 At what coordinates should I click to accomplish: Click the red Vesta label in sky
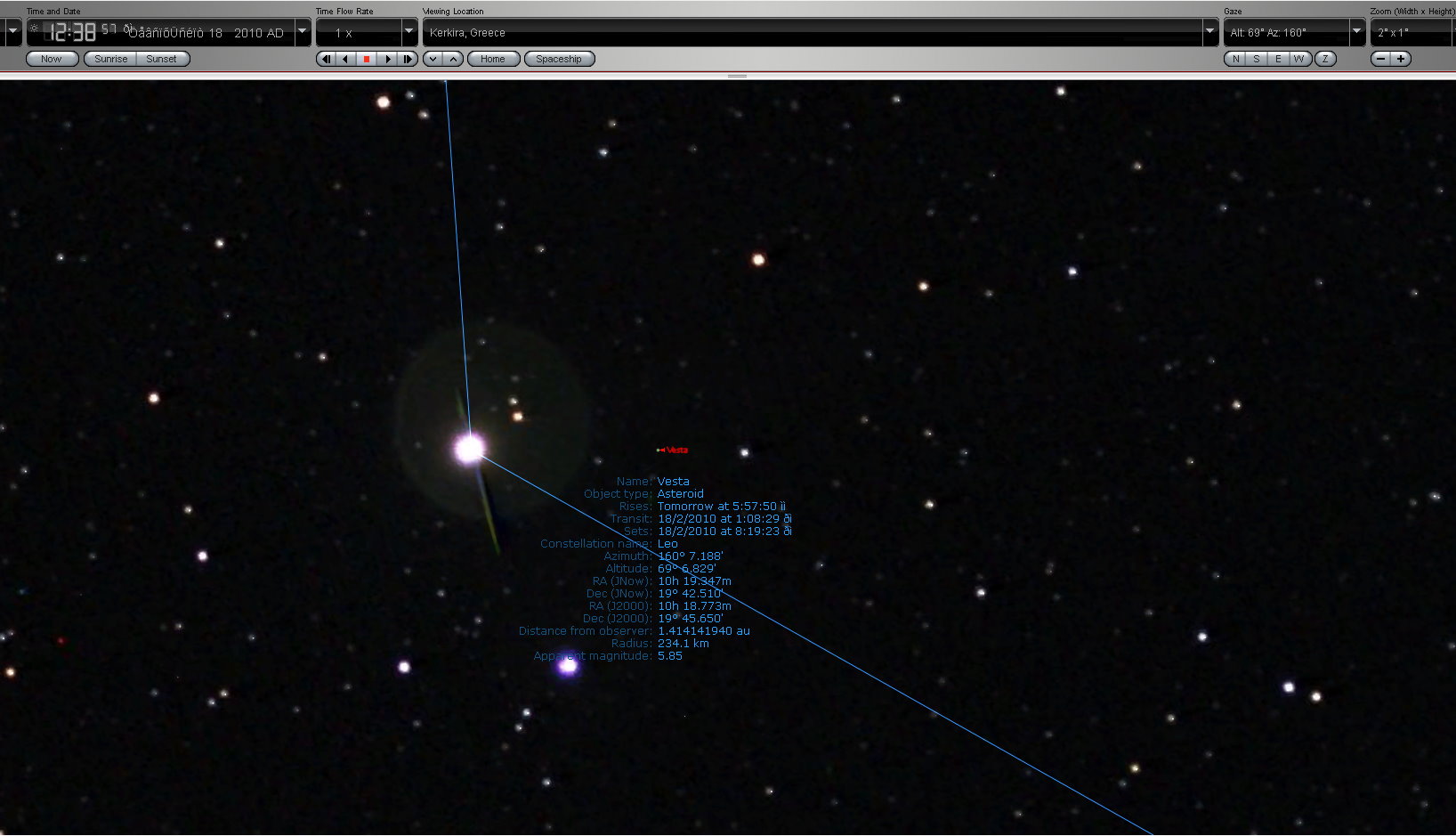tap(676, 450)
